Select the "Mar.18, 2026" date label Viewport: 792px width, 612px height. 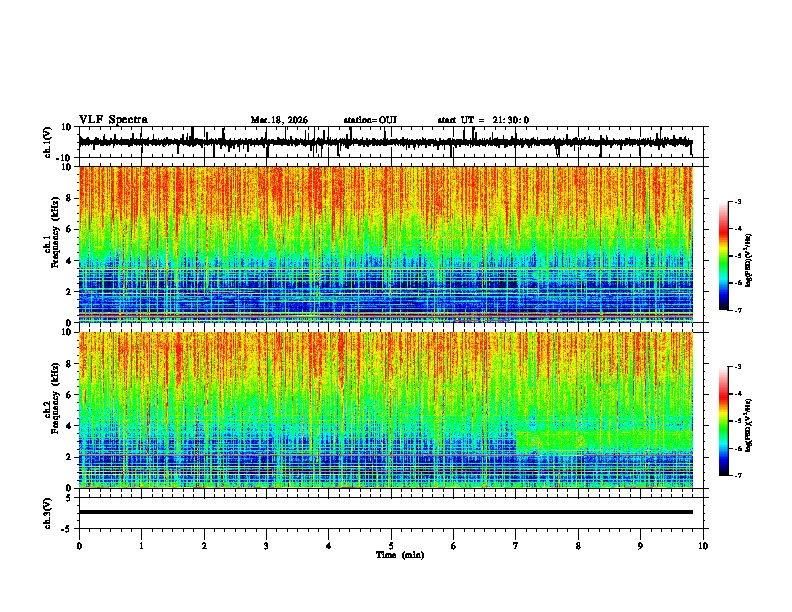pos(279,120)
